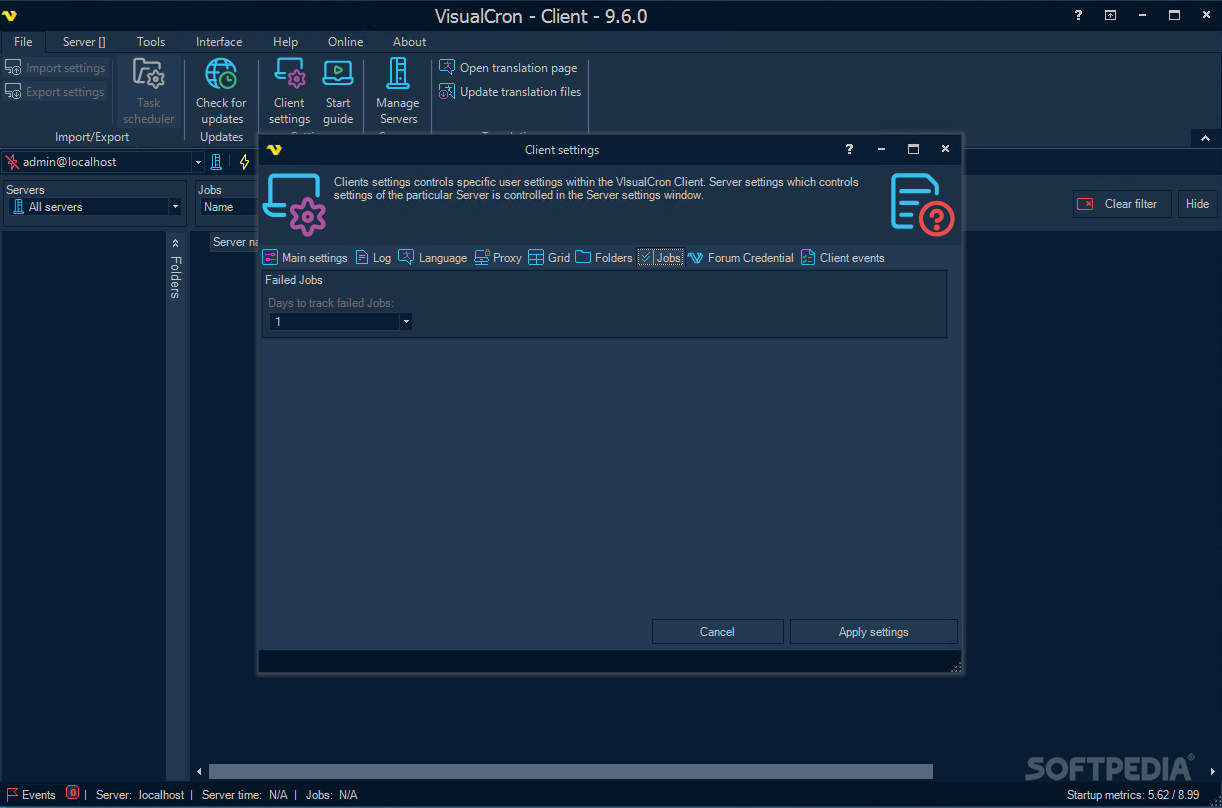Click Export settings in the ribbon

tap(55, 92)
